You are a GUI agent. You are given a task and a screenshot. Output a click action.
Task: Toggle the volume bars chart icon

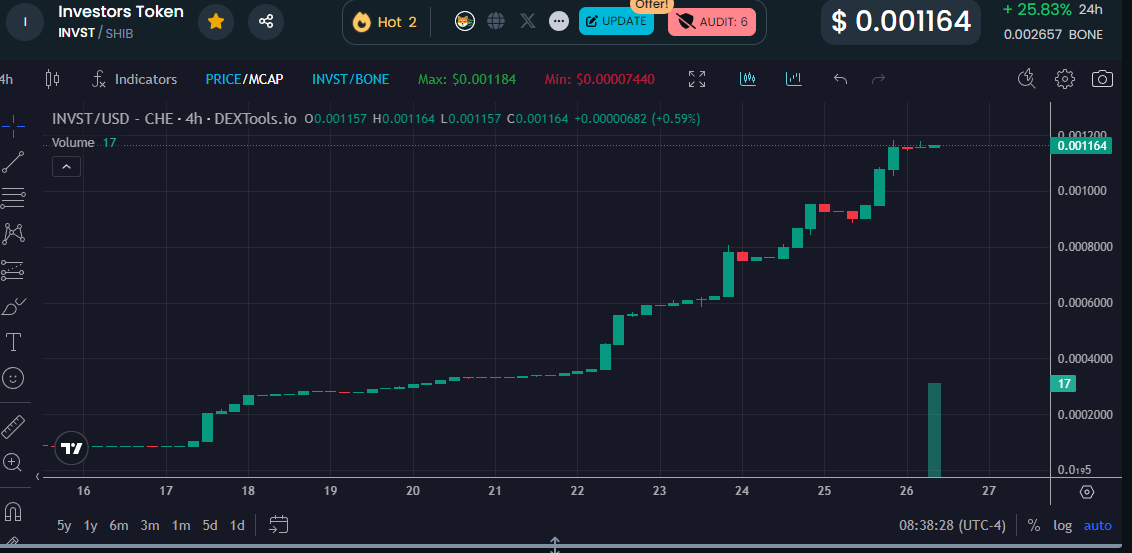tap(794, 79)
